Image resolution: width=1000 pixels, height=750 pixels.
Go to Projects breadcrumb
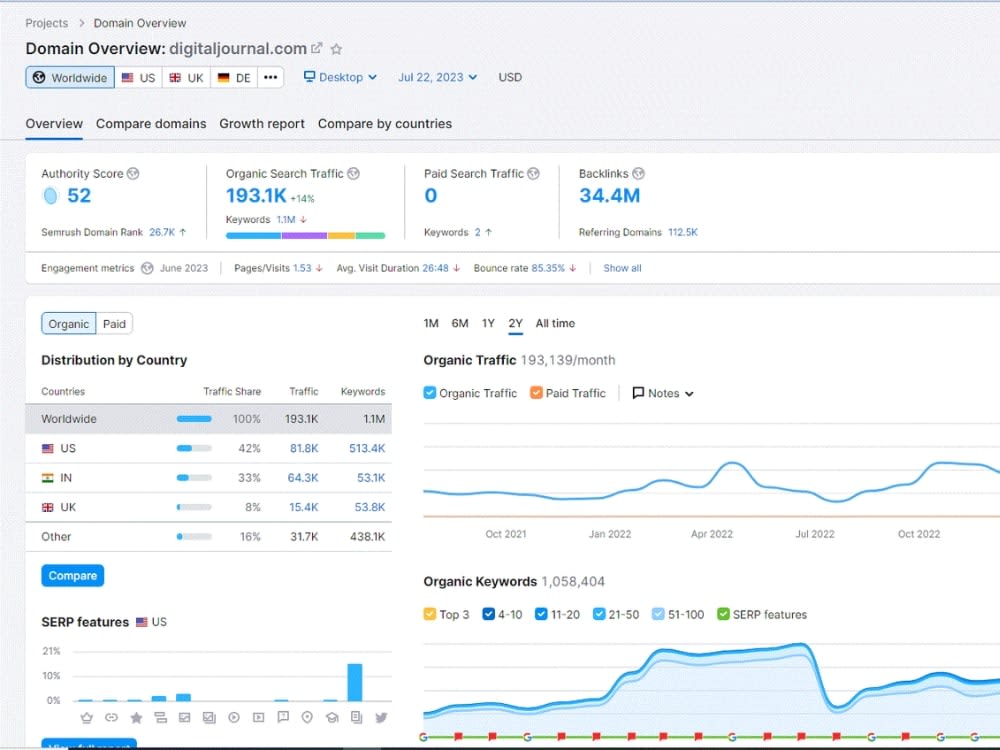(x=47, y=23)
